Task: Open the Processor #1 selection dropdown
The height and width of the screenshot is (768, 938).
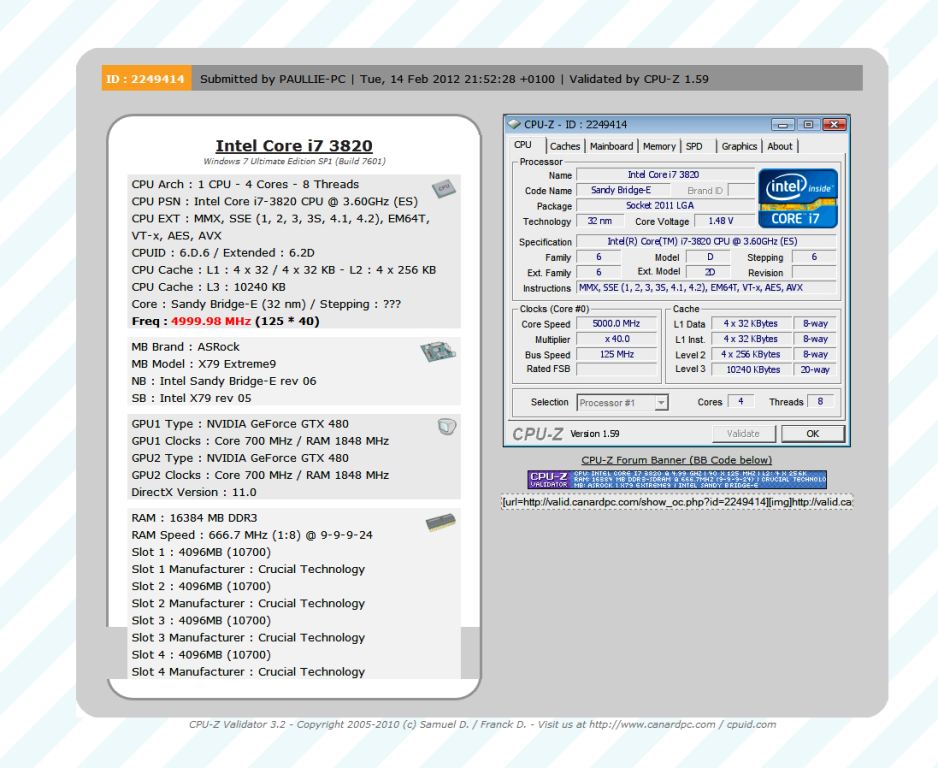Action: (622, 402)
